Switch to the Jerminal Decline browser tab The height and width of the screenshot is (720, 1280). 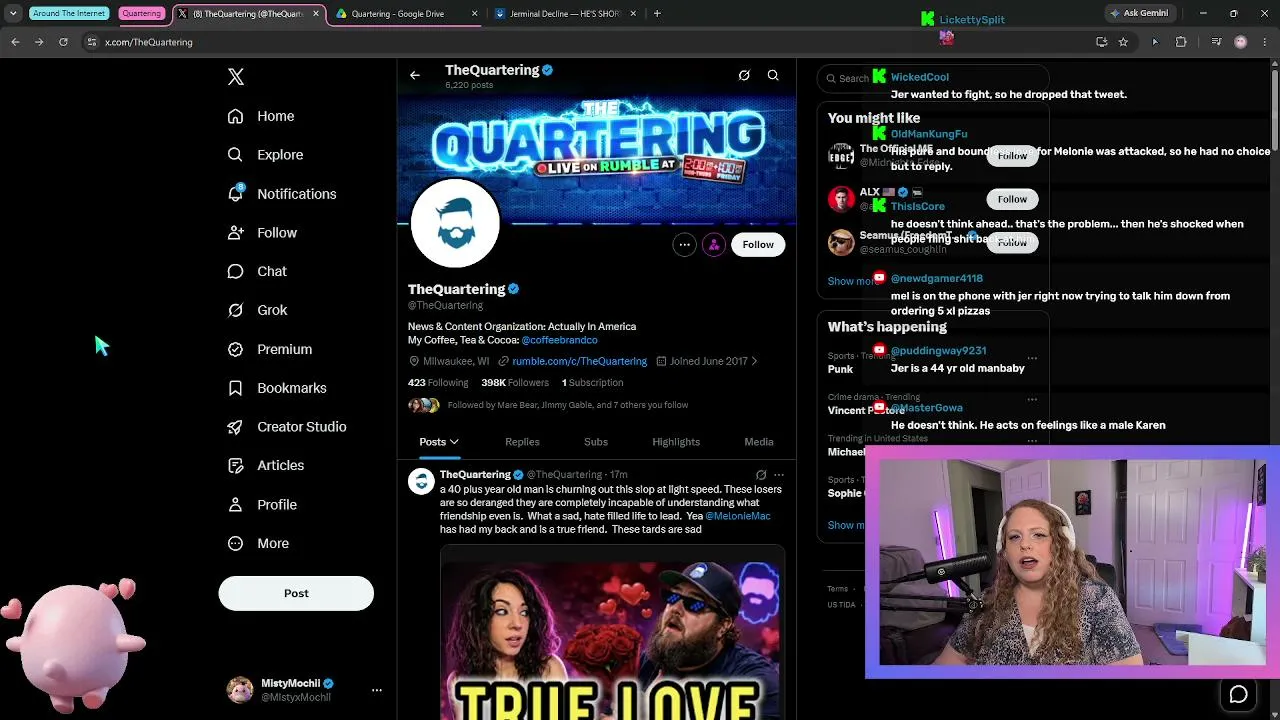tap(564, 14)
